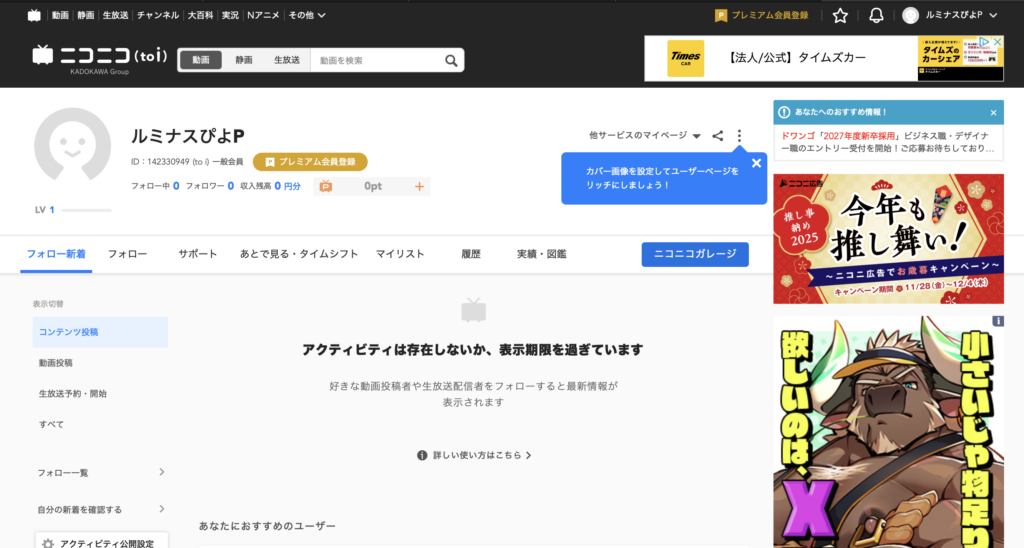Close the cover image tooltip popup
Screen dimensions: 1024x548
[756, 163]
